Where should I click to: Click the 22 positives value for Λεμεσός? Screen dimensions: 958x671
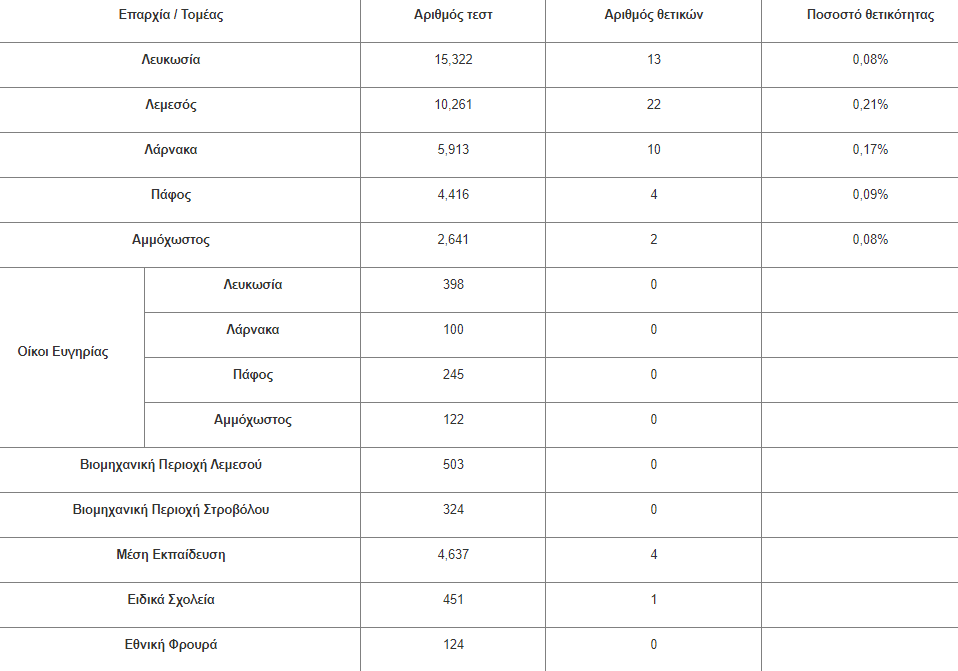654,104
